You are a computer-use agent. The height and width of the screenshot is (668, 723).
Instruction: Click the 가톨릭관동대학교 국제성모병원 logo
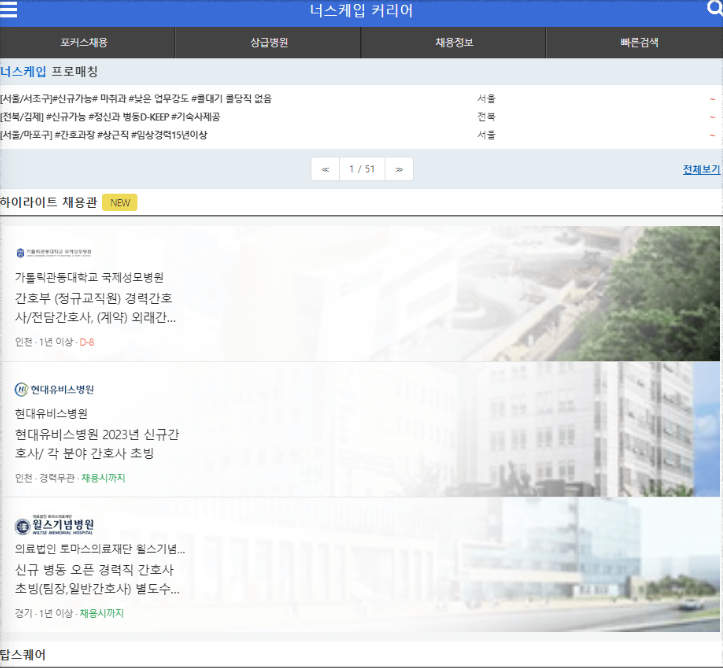[x=54, y=253]
